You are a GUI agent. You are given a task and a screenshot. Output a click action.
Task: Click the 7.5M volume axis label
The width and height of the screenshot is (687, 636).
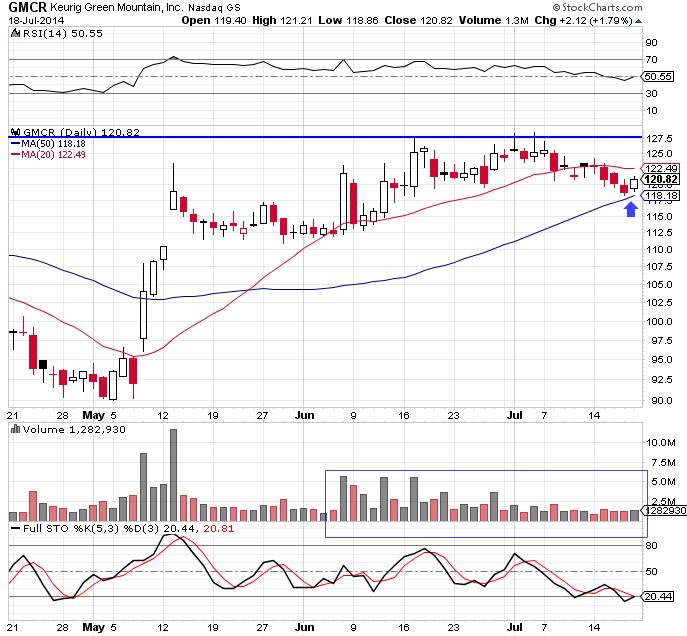[x=663, y=463]
